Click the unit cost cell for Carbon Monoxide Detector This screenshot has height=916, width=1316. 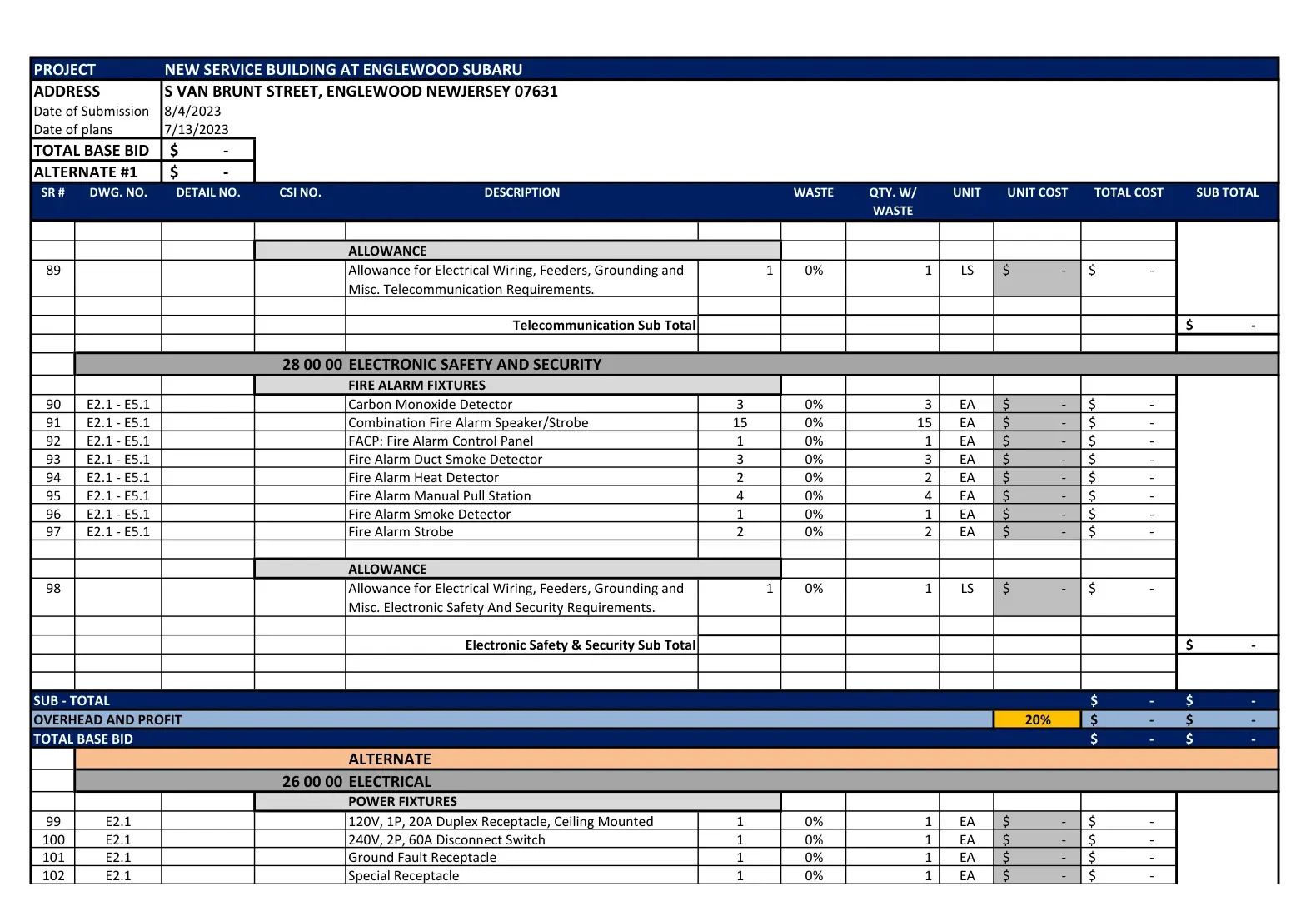click(1037, 404)
